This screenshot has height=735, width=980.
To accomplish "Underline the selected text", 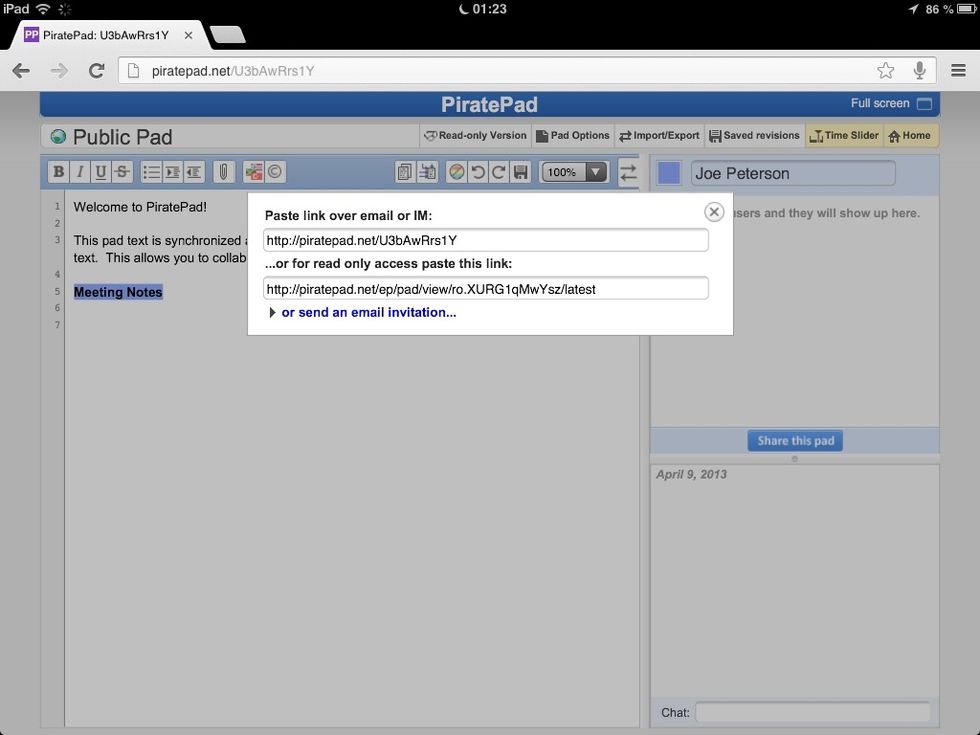I will 100,172.
